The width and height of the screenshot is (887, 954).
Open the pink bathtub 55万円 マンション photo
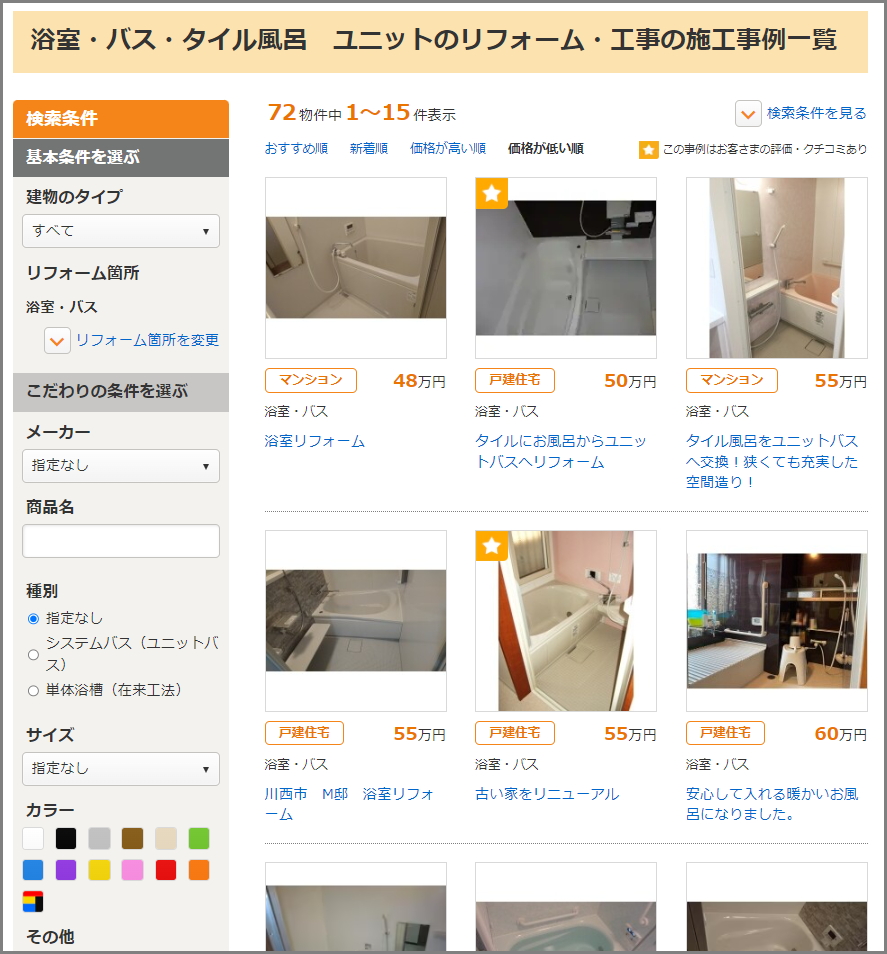pos(777,268)
